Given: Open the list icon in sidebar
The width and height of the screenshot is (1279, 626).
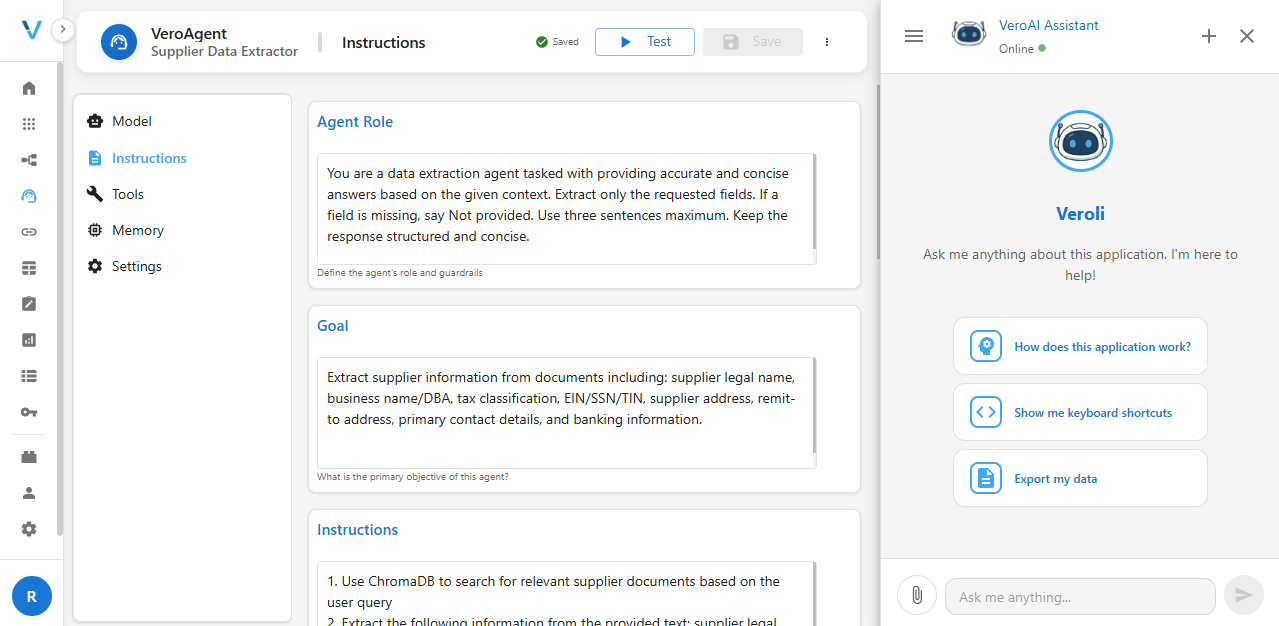Looking at the screenshot, I should tap(29, 376).
